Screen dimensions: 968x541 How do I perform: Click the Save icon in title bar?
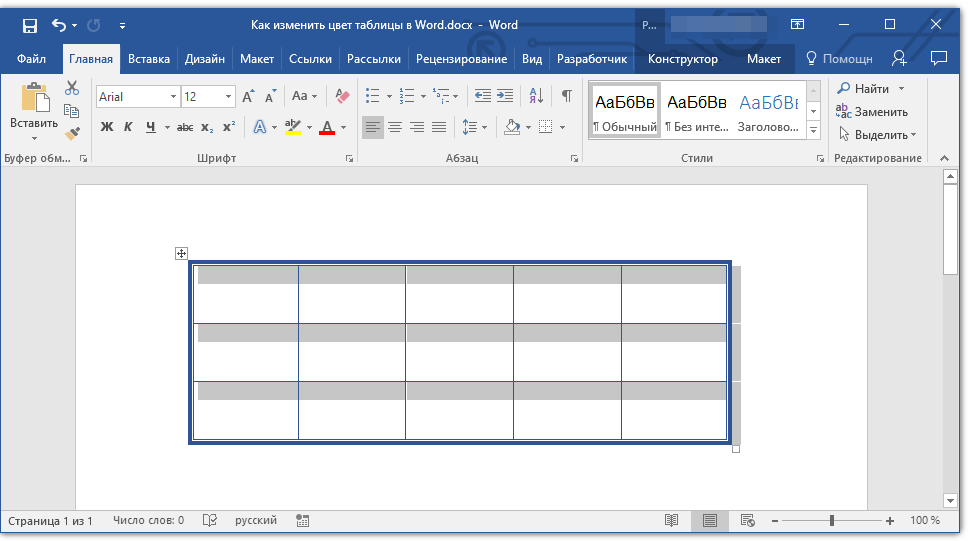click(x=30, y=25)
